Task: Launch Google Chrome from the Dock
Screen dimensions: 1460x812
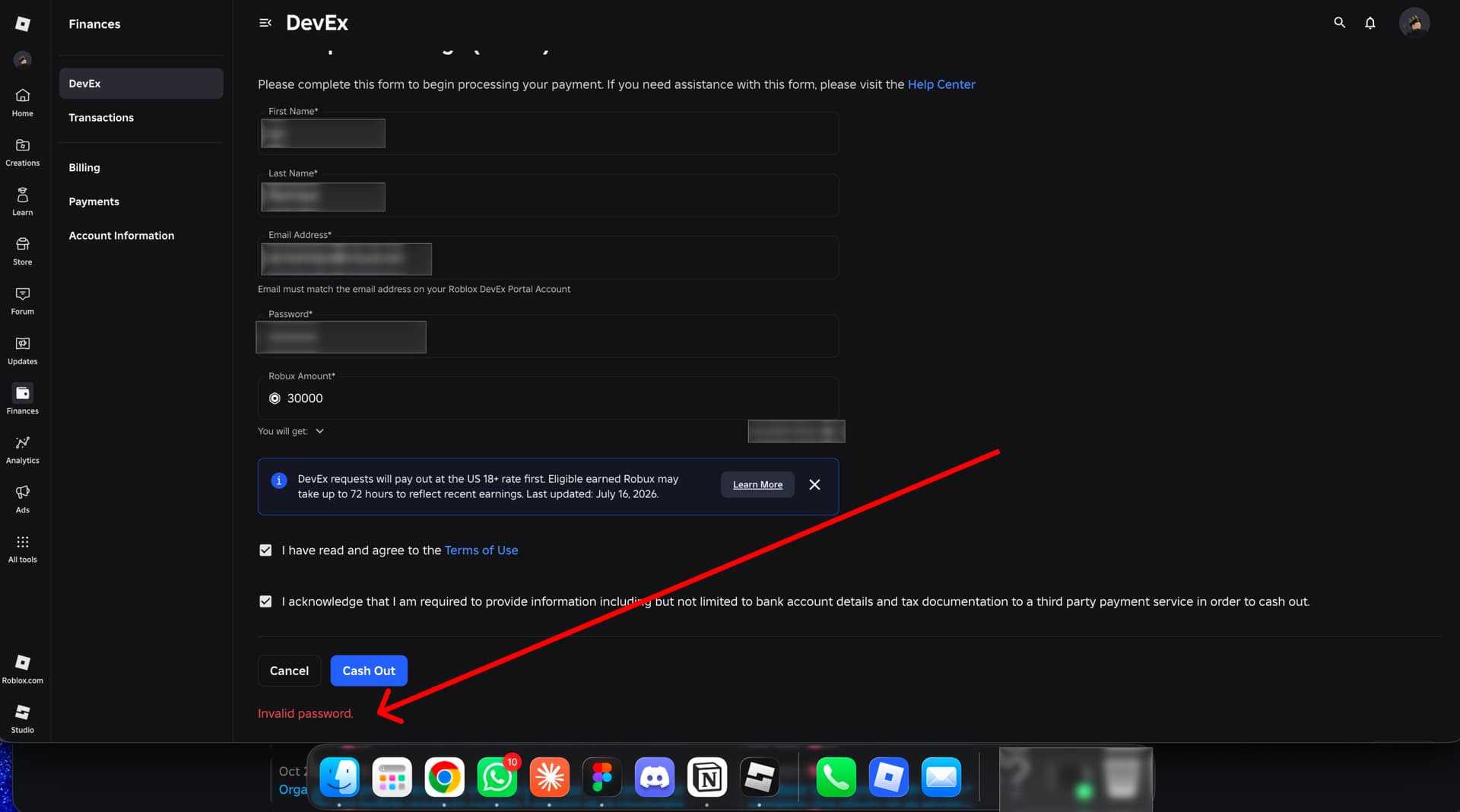Action: (x=444, y=777)
